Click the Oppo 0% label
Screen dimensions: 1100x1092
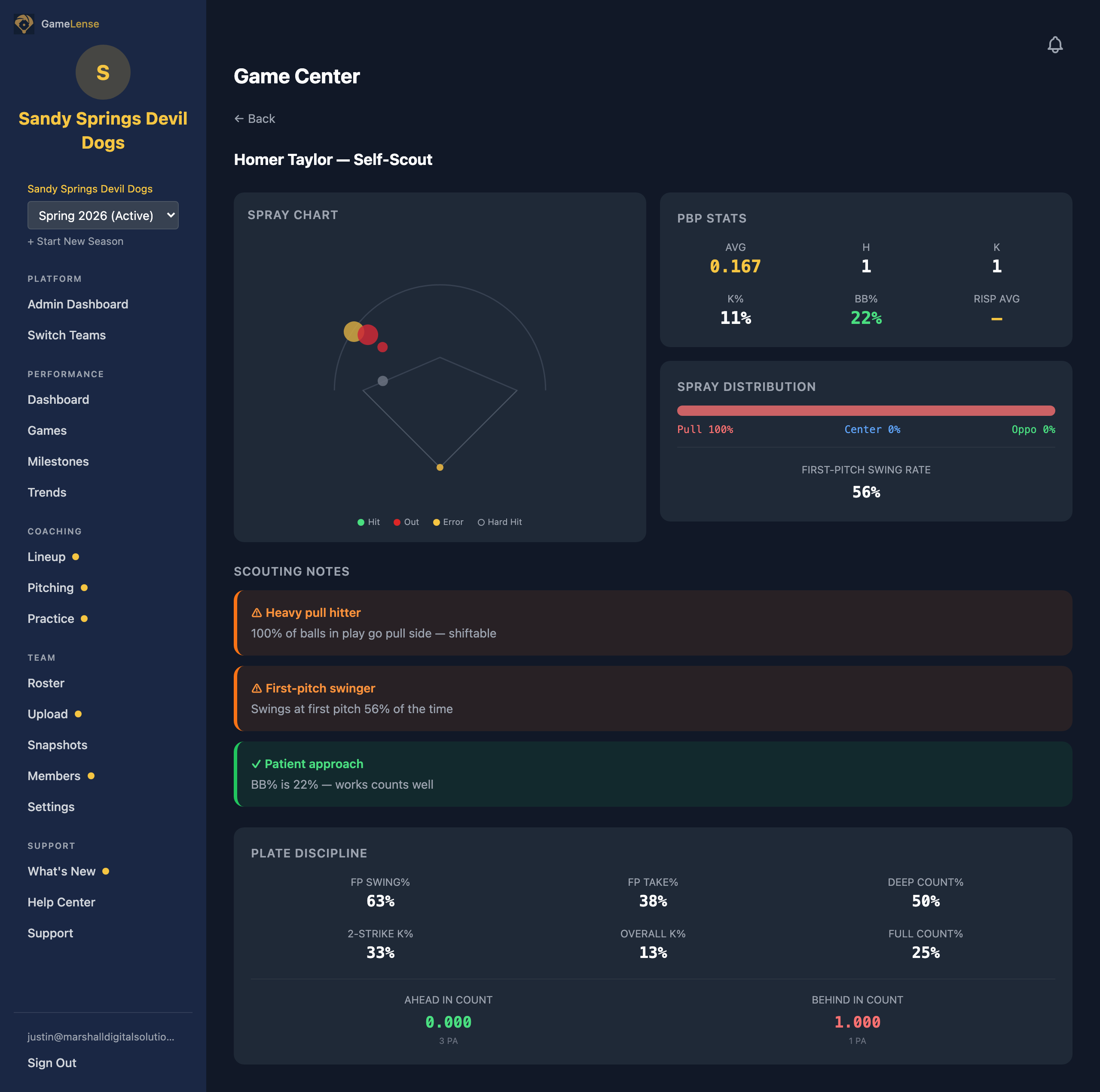1033,429
